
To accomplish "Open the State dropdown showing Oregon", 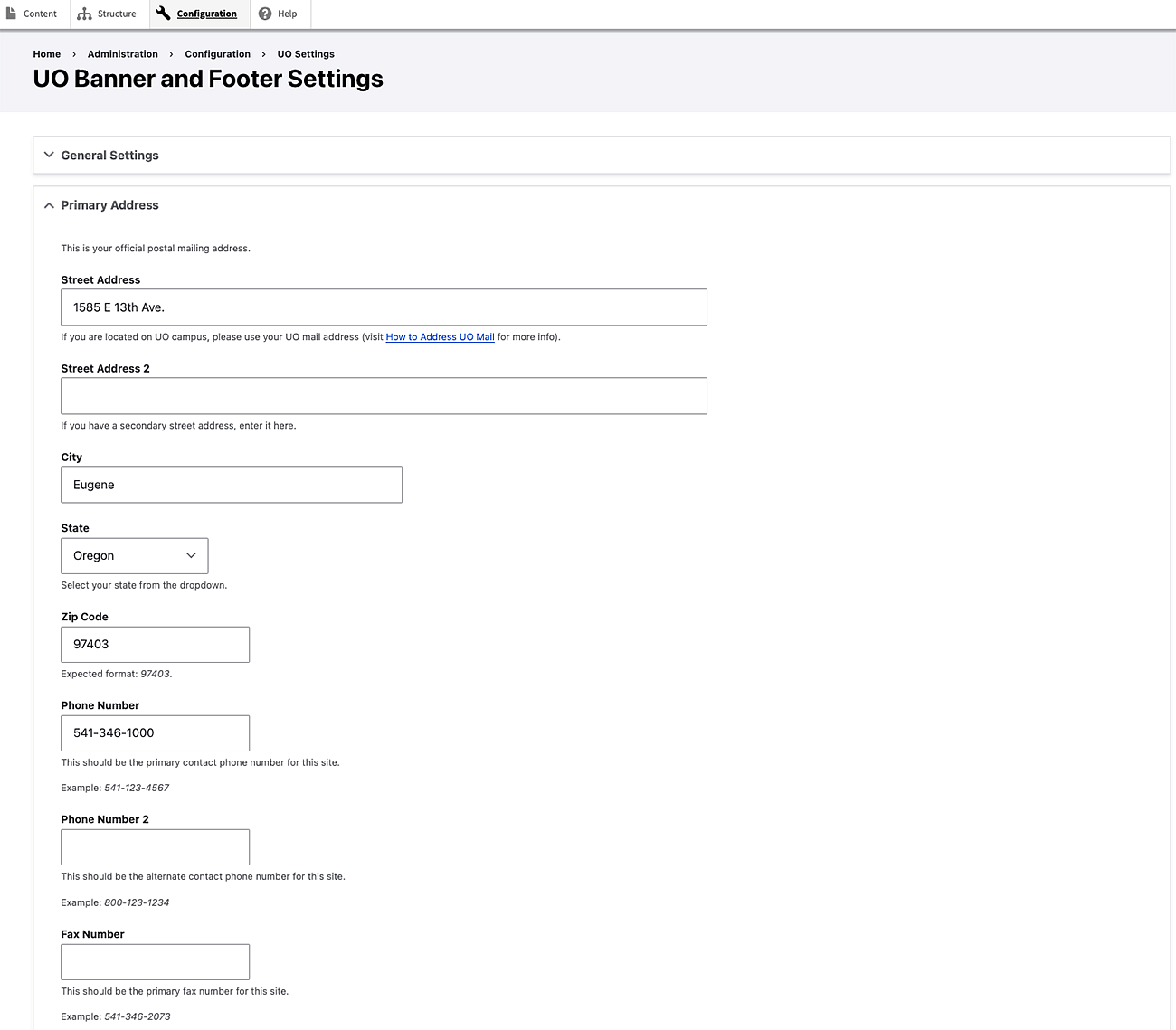I will (135, 556).
